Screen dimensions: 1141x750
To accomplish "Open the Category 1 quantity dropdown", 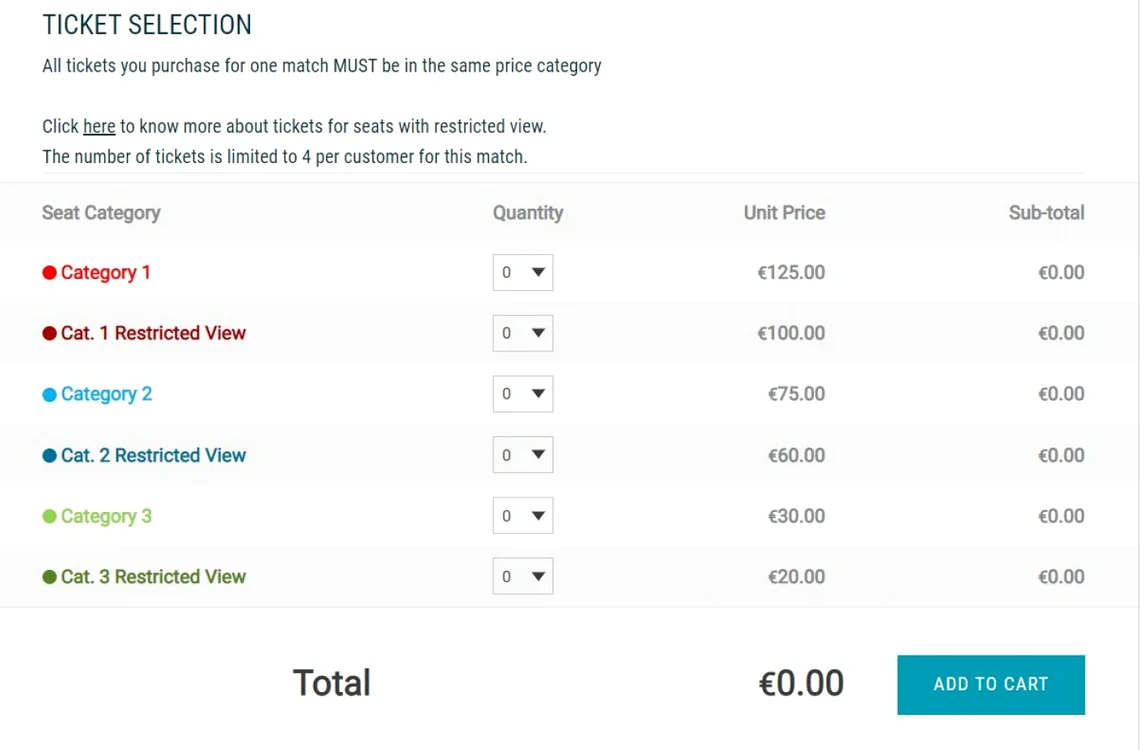I will point(522,272).
